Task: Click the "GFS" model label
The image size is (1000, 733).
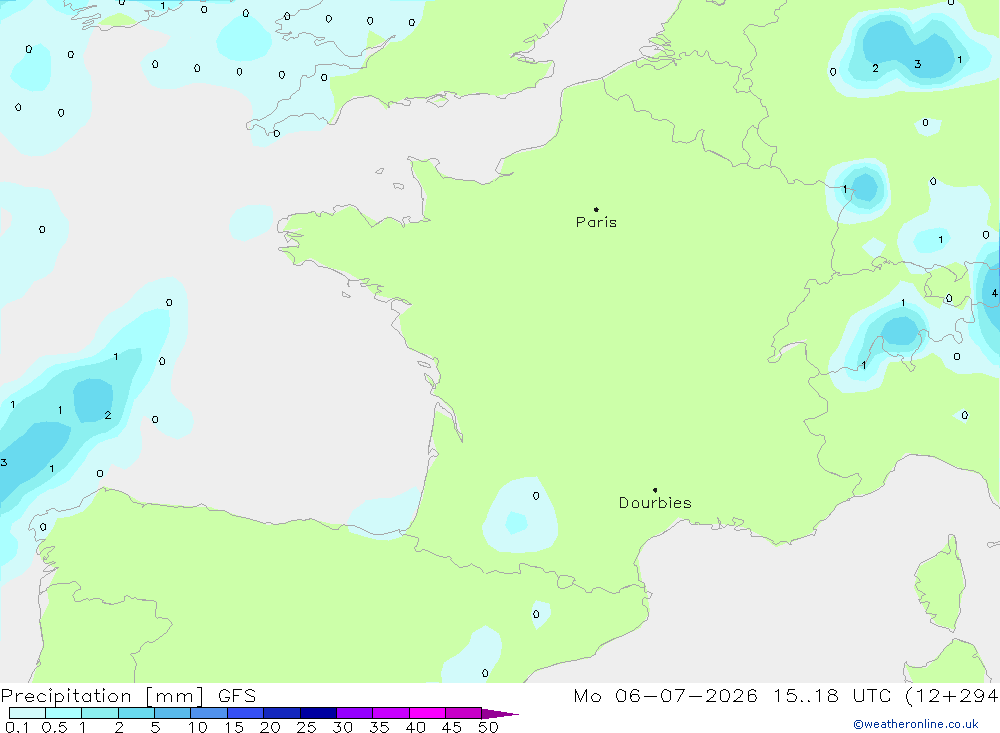Action: point(237,696)
